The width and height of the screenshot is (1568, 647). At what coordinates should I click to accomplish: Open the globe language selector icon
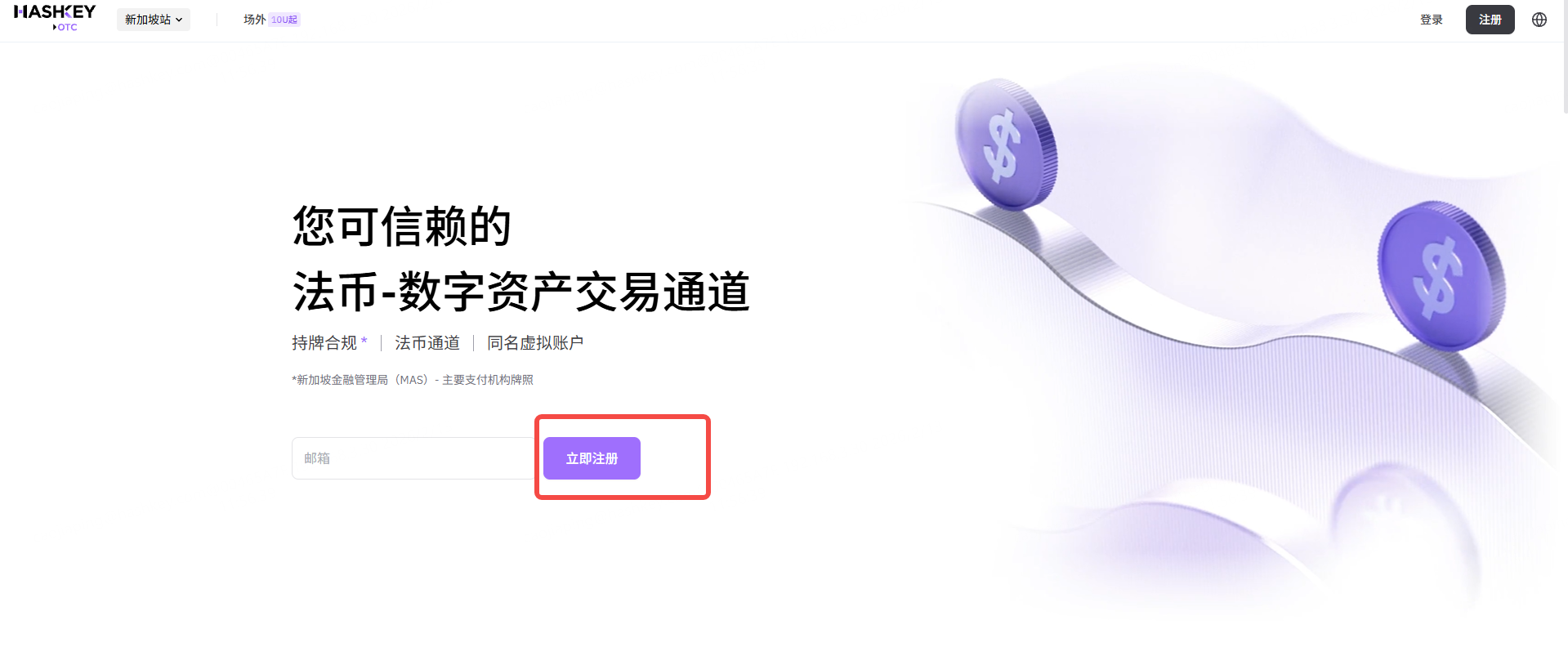(1539, 20)
